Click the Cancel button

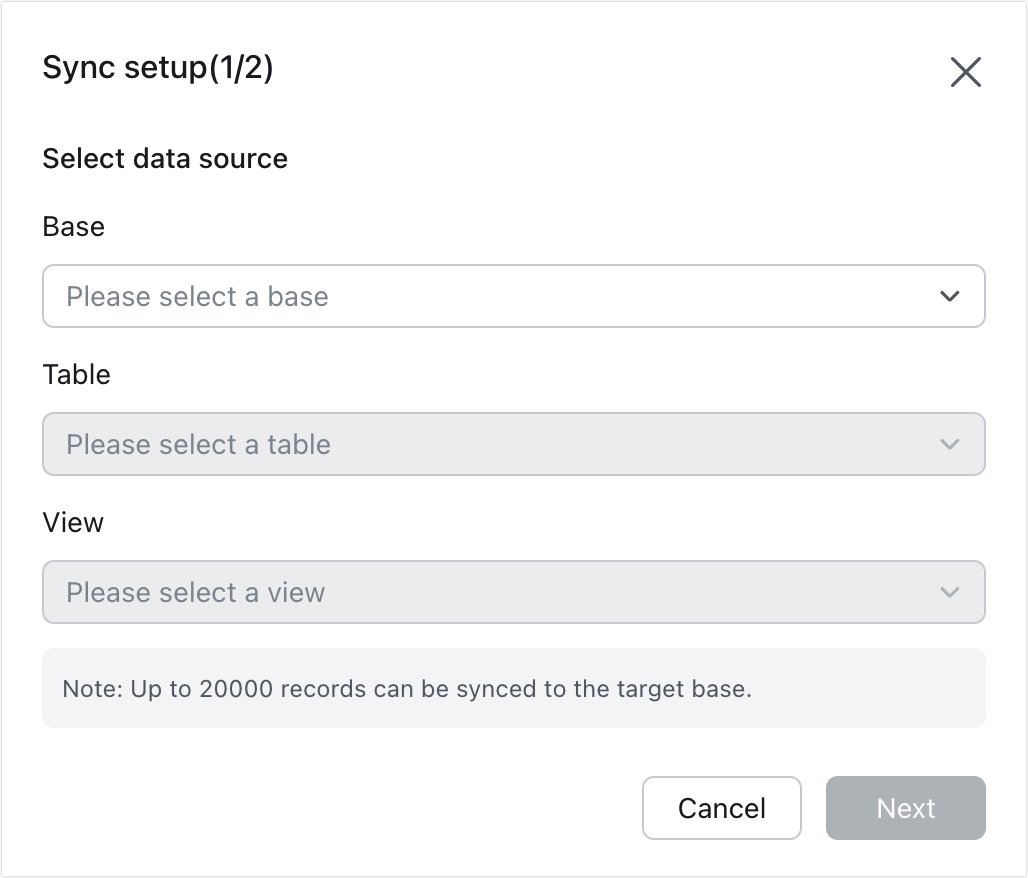tap(721, 808)
